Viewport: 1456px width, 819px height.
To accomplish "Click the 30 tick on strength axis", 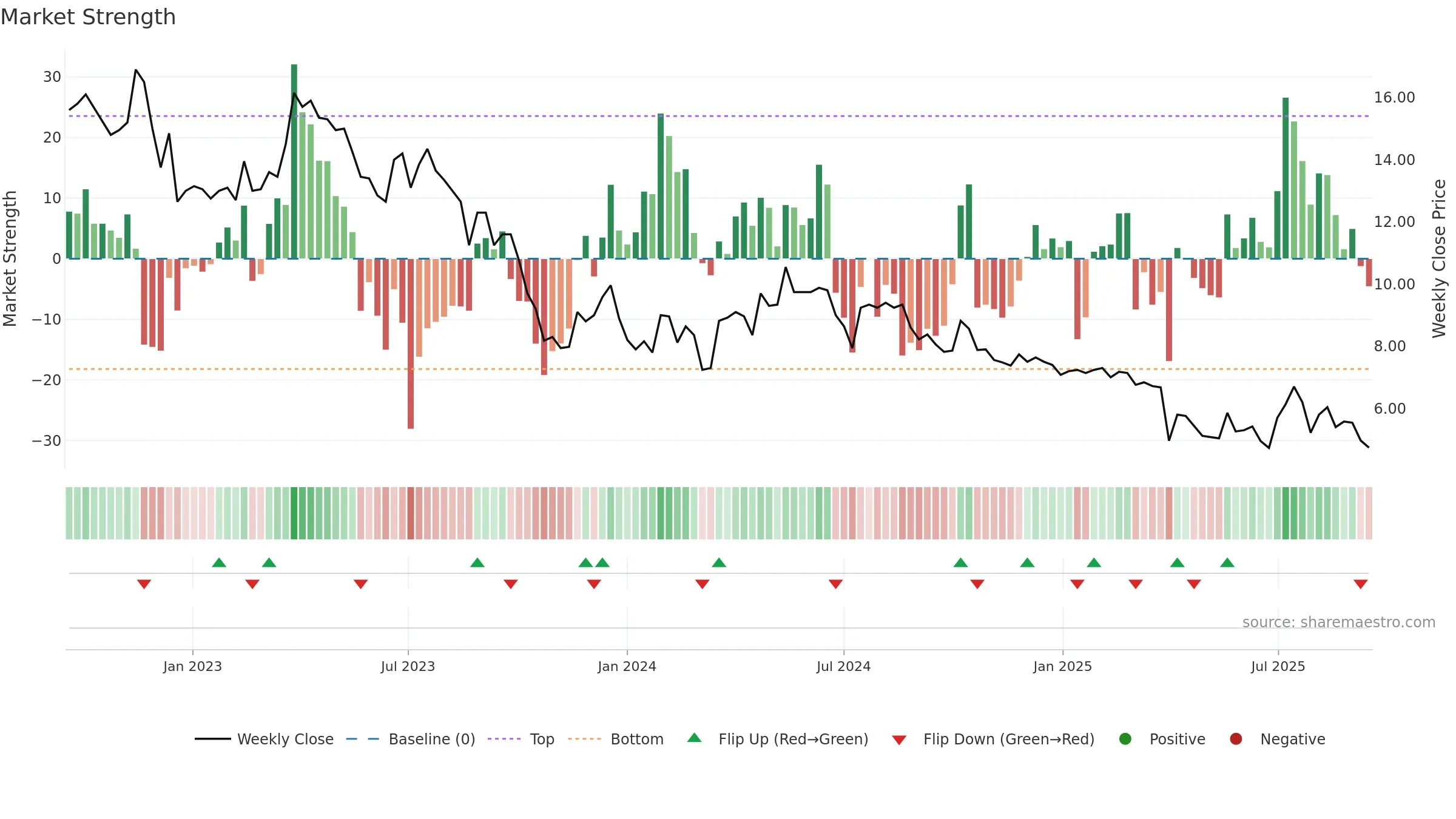I will (x=52, y=77).
